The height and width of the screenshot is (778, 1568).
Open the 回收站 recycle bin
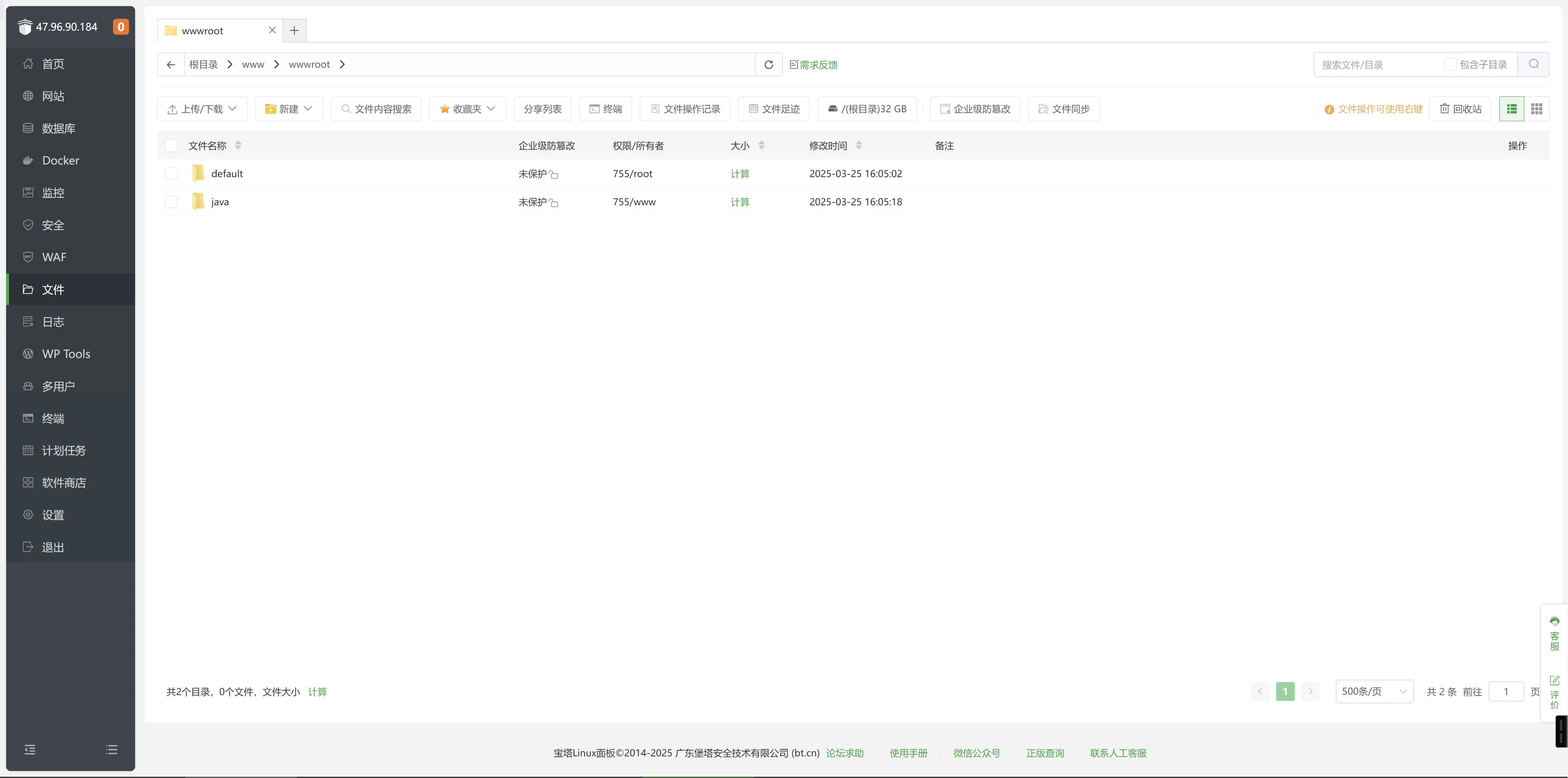pos(1460,109)
